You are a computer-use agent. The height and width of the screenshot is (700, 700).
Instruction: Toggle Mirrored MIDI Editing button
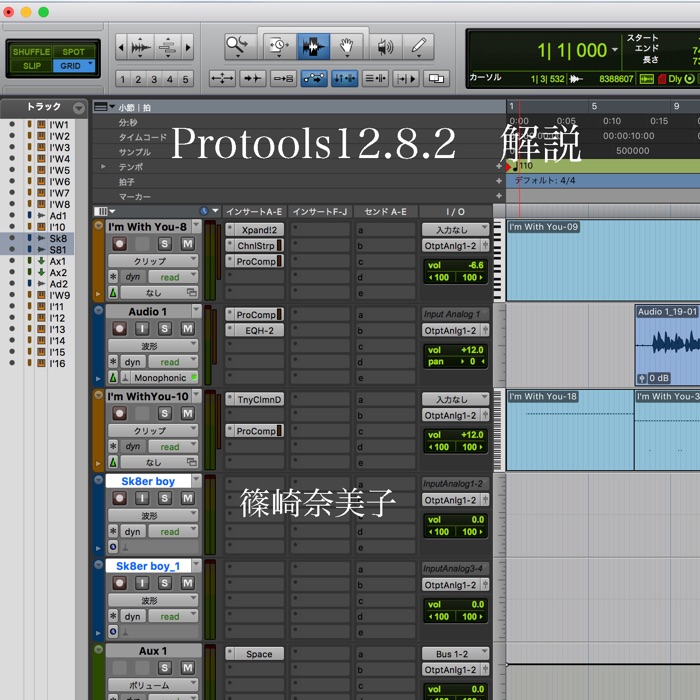pos(283,79)
